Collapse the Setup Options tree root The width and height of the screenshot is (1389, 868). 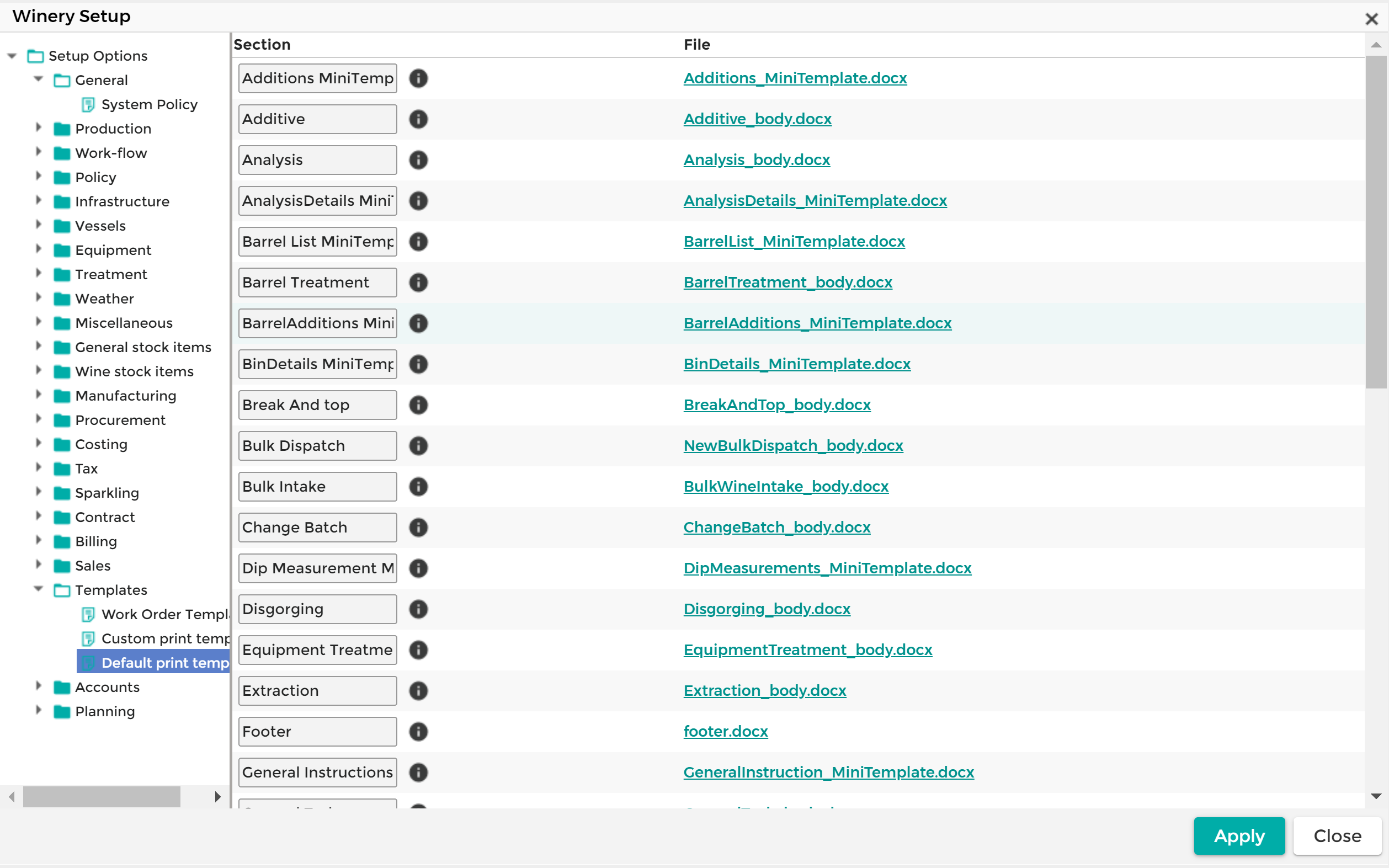pyautogui.click(x=12, y=56)
